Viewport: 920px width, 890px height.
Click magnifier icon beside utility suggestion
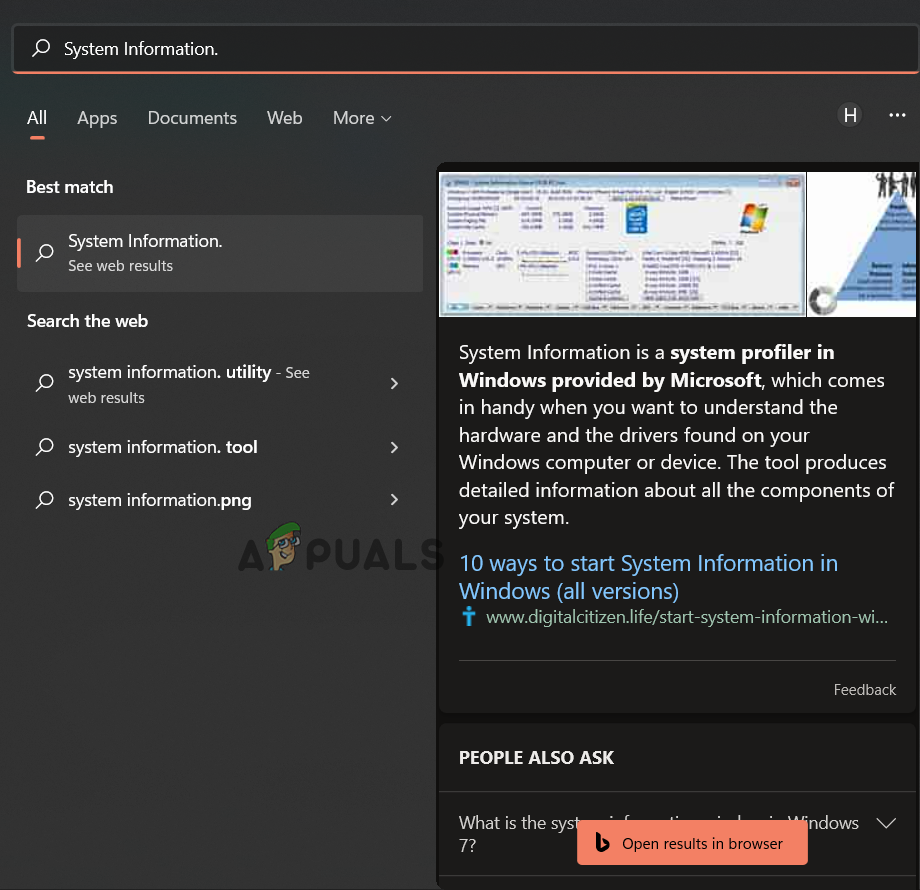click(x=45, y=383)
